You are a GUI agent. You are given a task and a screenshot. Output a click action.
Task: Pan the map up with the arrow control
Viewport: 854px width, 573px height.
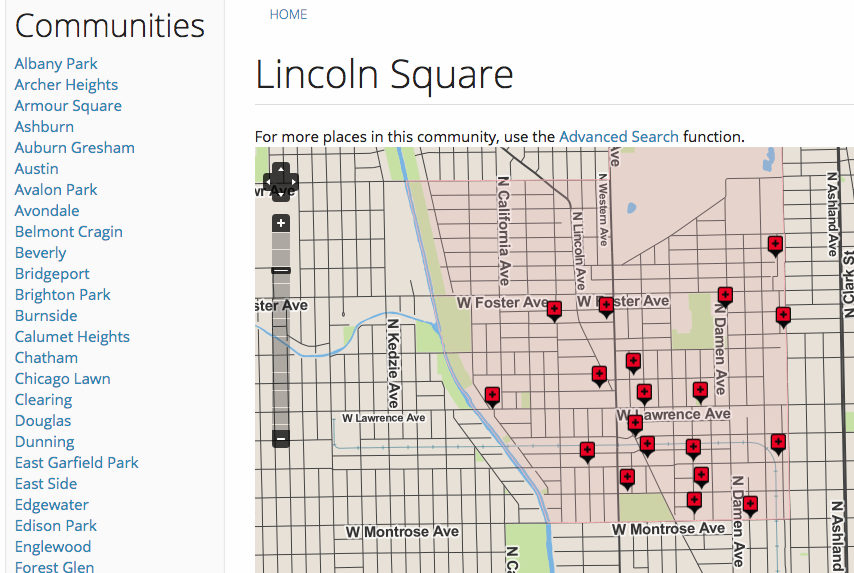[280, 169]
